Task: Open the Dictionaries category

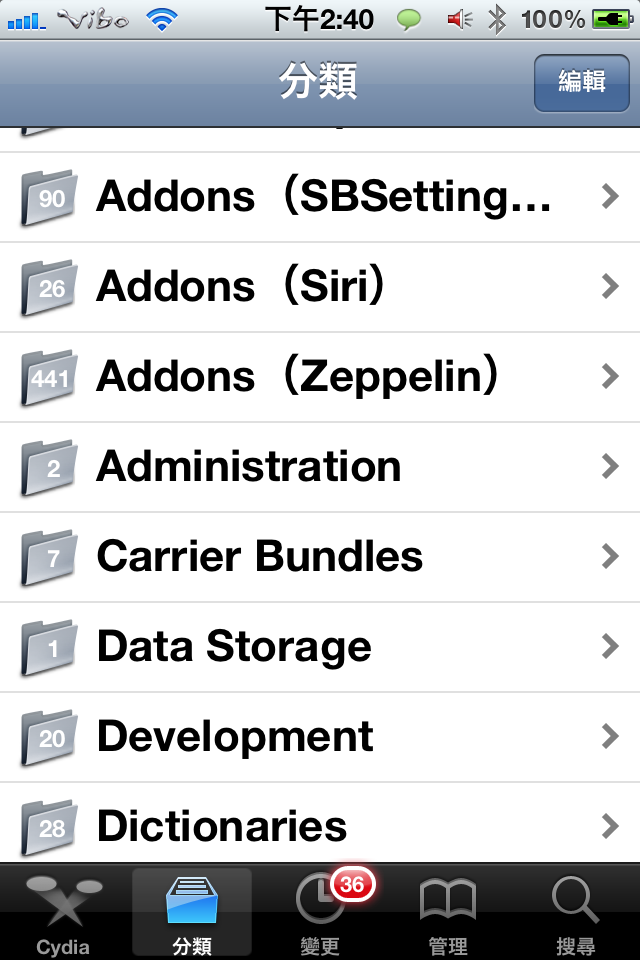Action: 320,823
